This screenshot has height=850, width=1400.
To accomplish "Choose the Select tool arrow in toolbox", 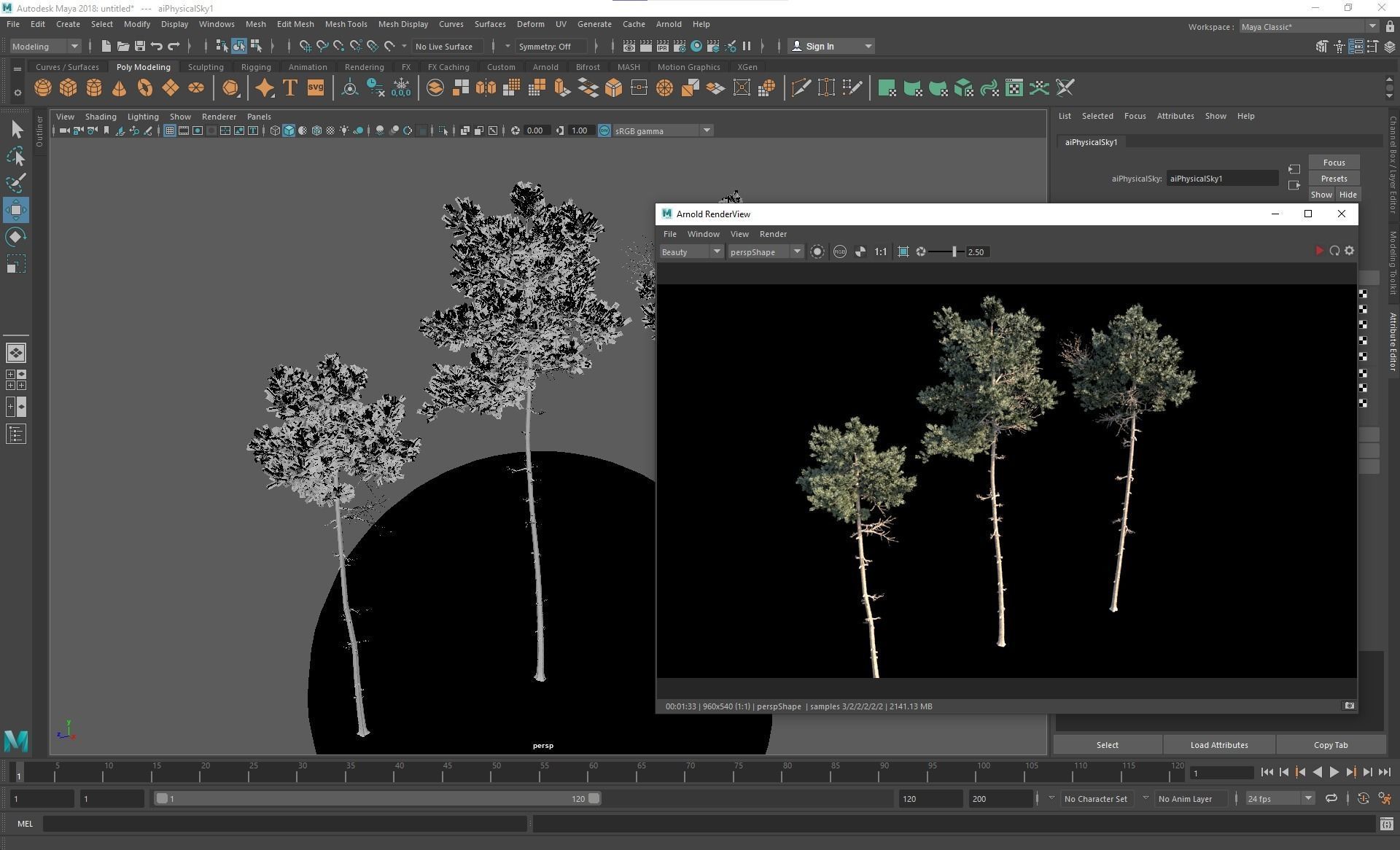I will (16, 130).
